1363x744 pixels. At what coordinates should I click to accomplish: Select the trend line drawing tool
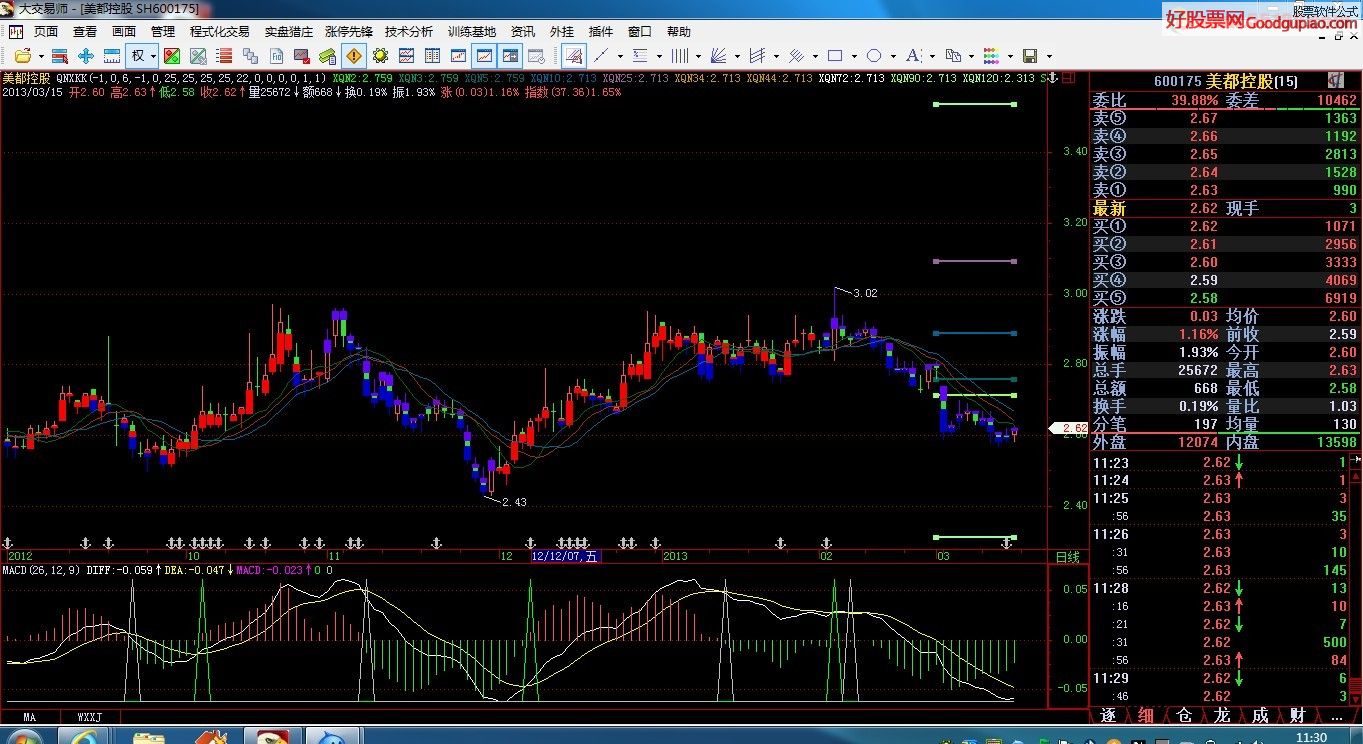click(601, 56)
